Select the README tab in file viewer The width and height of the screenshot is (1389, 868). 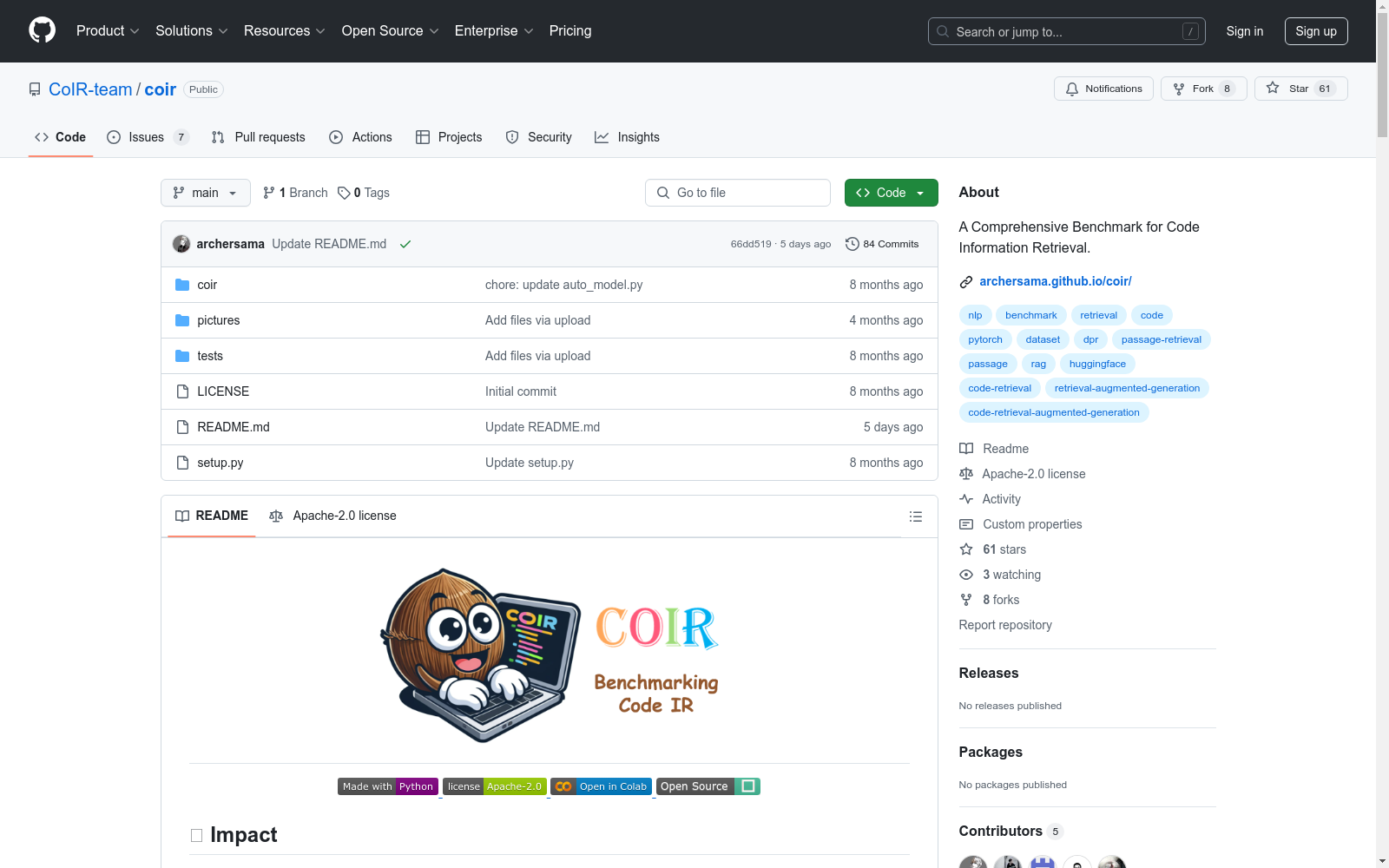(x=212, y=516)
